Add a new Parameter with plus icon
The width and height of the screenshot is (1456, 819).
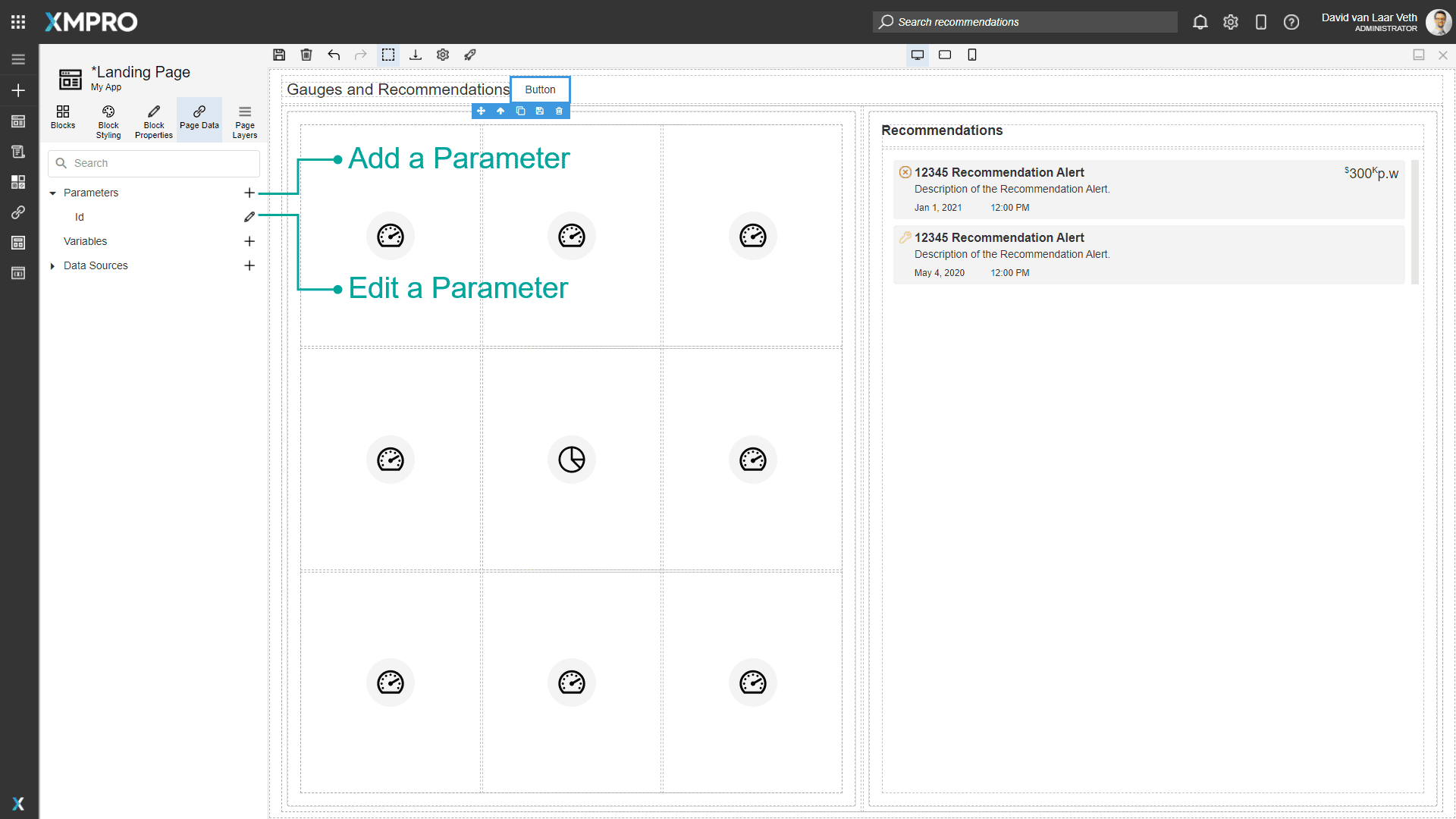click(x=249, y=193)
